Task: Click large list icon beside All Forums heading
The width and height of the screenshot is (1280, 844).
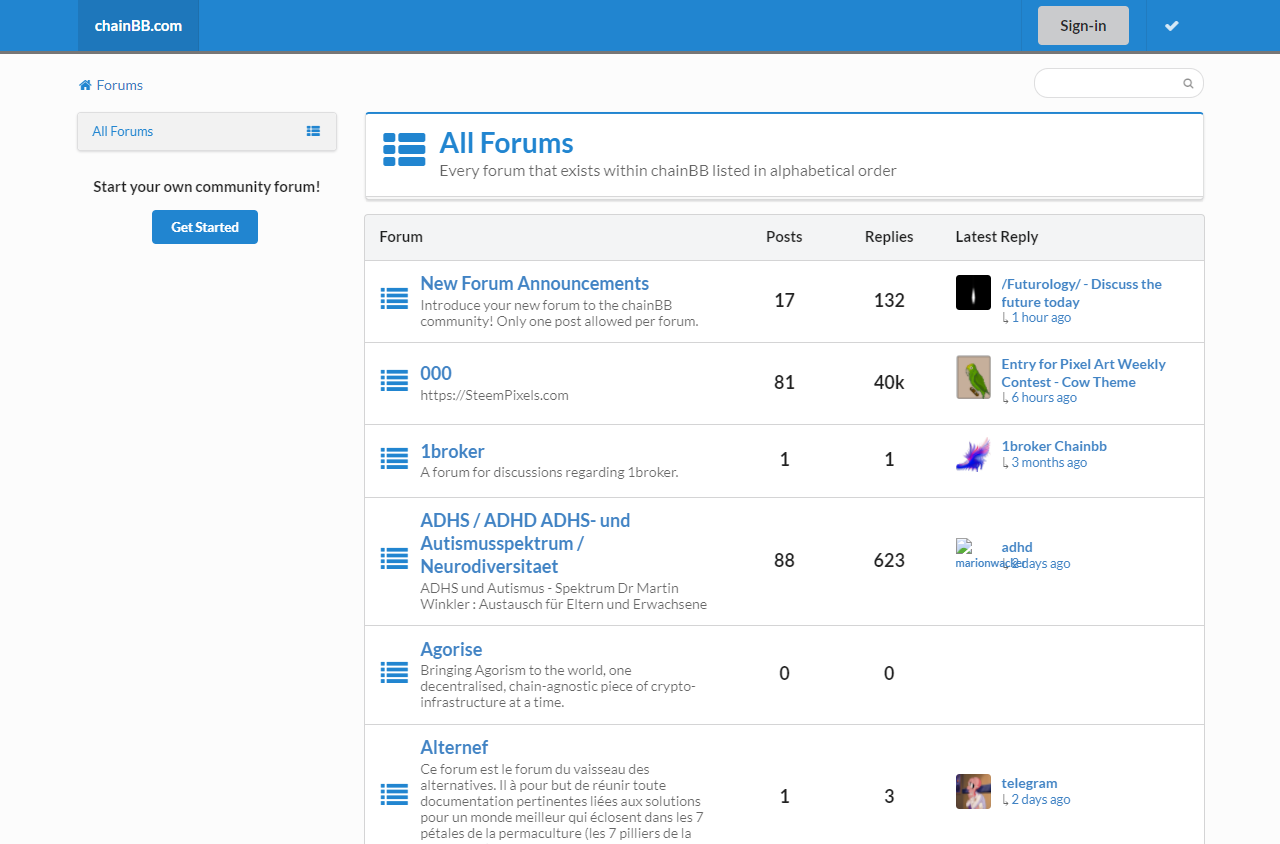Action: point(404,149)
